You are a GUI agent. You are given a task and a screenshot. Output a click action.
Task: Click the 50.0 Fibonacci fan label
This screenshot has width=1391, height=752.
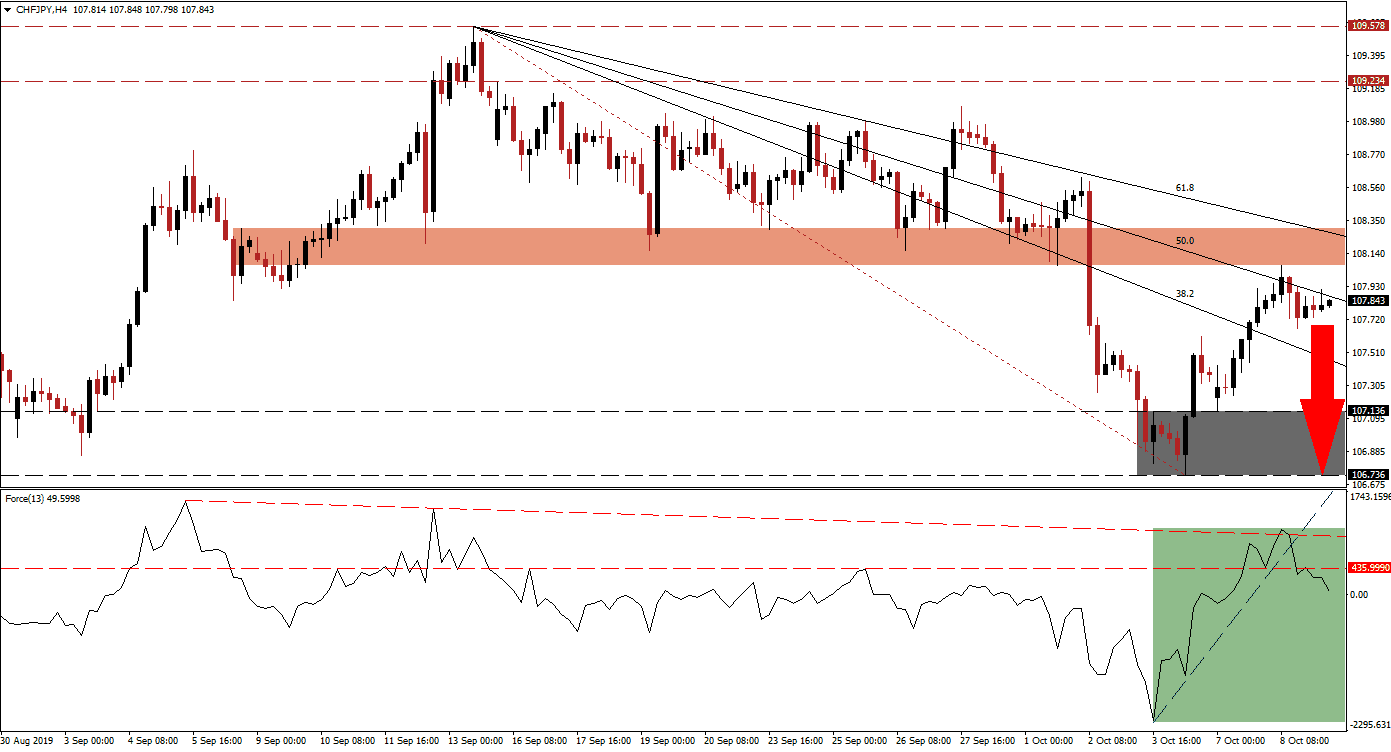[1183, 241]
